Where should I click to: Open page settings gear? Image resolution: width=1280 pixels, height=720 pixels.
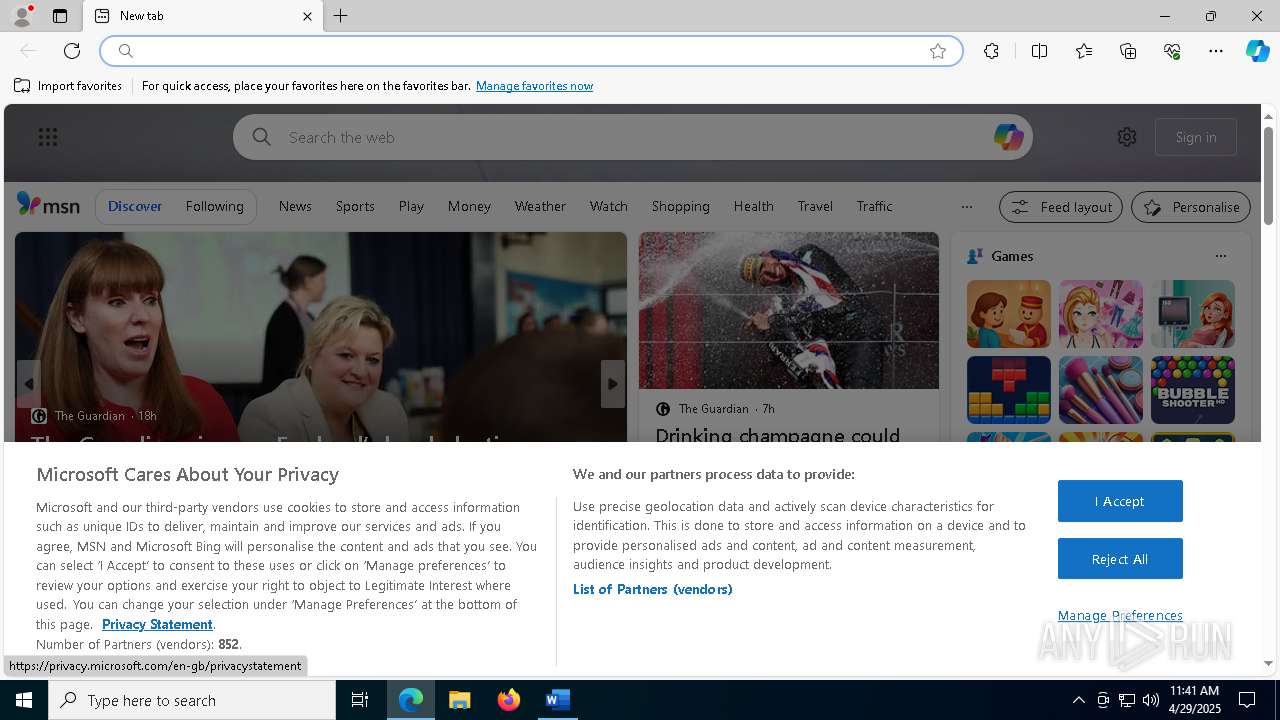click(1127, 137)
